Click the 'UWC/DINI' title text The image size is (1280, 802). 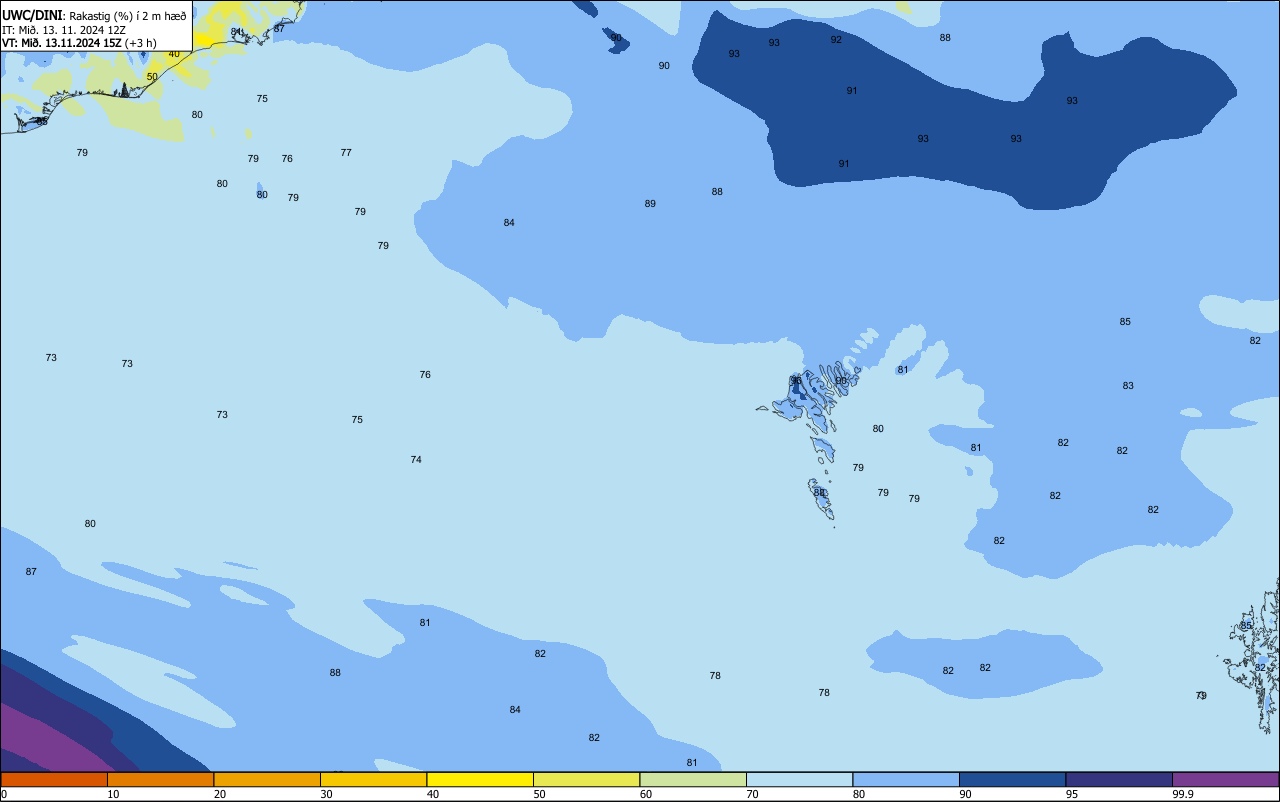point(33,15)
